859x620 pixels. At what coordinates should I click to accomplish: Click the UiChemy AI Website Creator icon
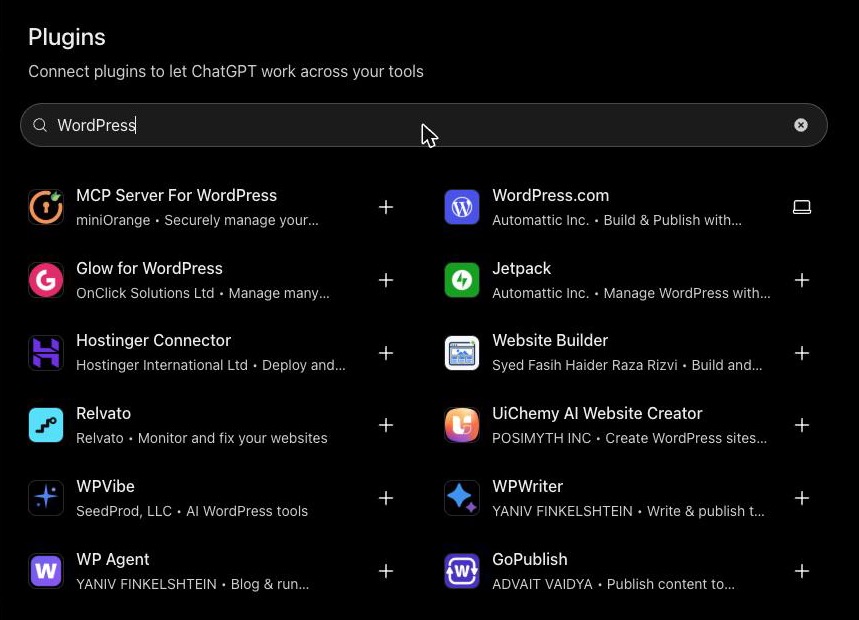(462, 425)
